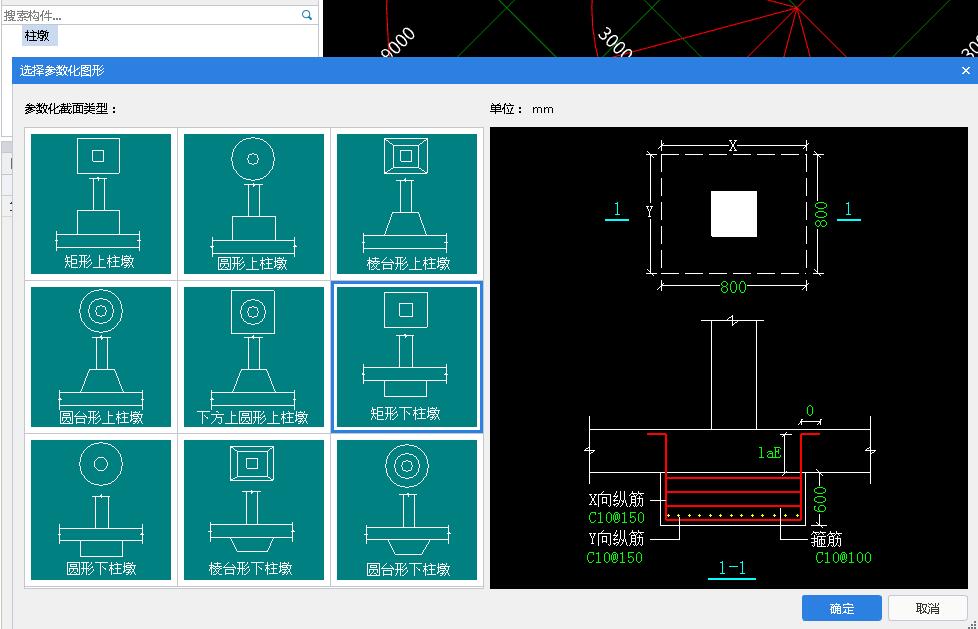Viewport: 978px width, 629px height.
Task: Select the 圆台形上柱墩 section type
Action: (x=100, y=357)
